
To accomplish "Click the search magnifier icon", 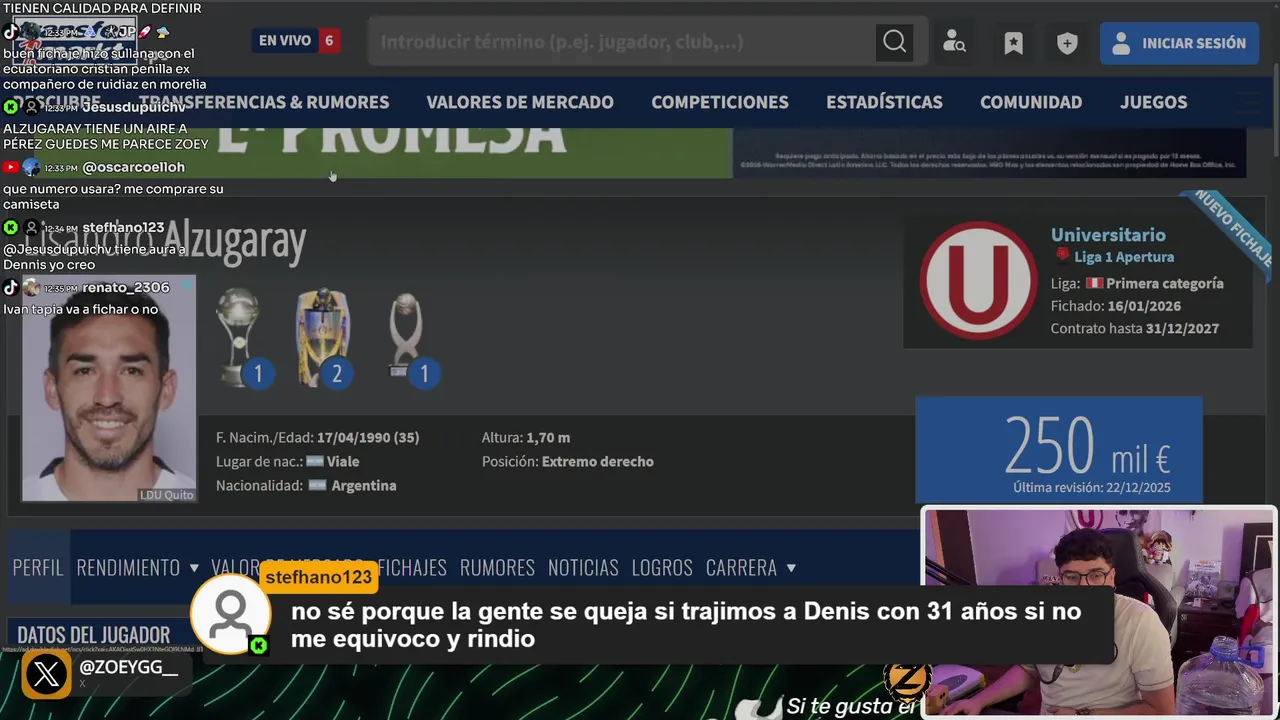I will tap(894, 42).
